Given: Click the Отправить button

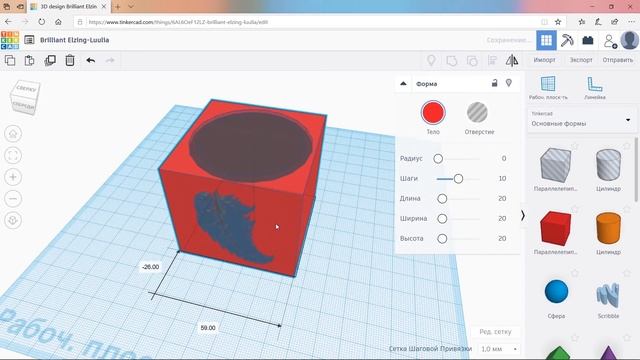Looking at the screenshot, I should tap(618, 60).
